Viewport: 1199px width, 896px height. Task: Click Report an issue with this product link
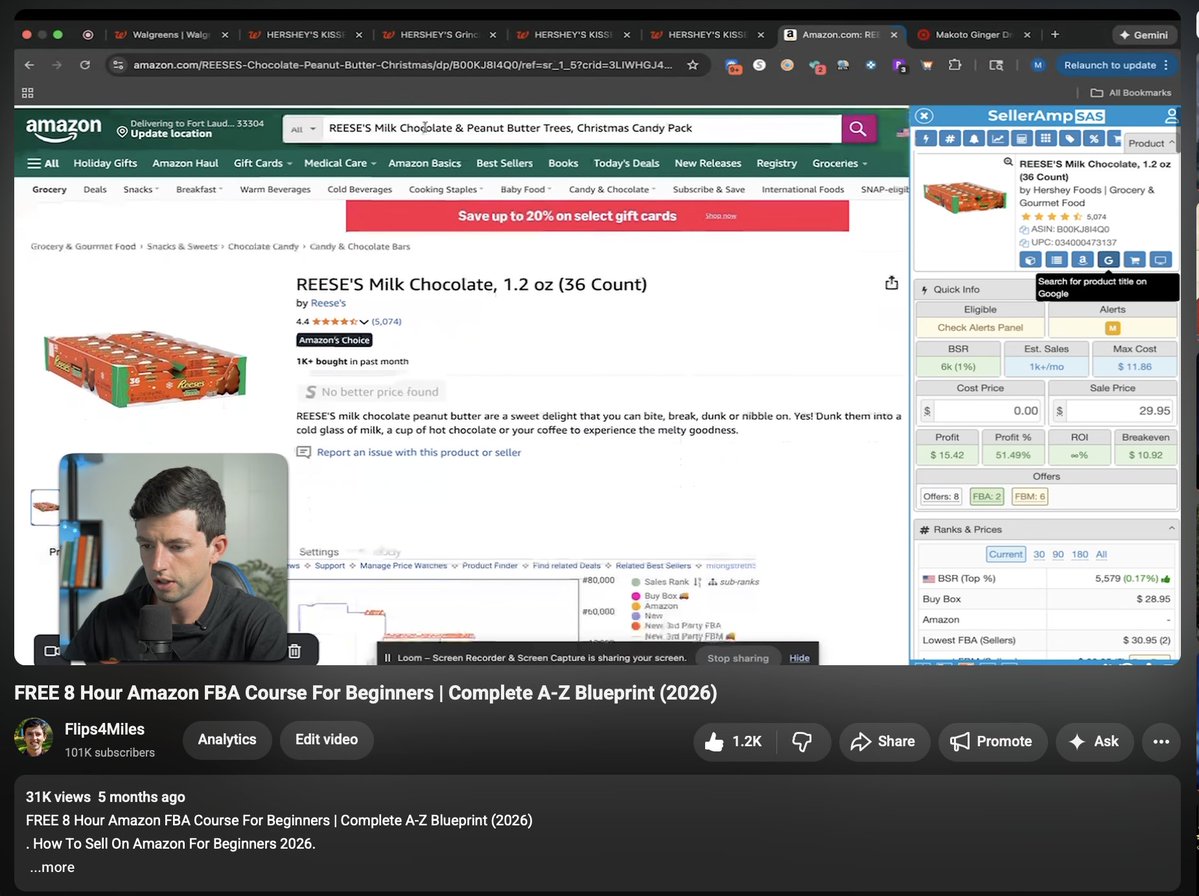418,453
